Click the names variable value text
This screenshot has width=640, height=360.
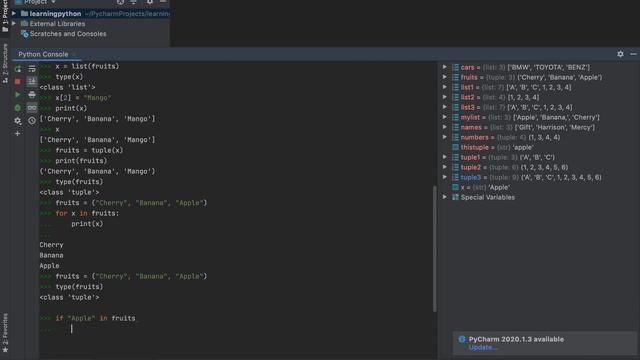tap(555, 127)
